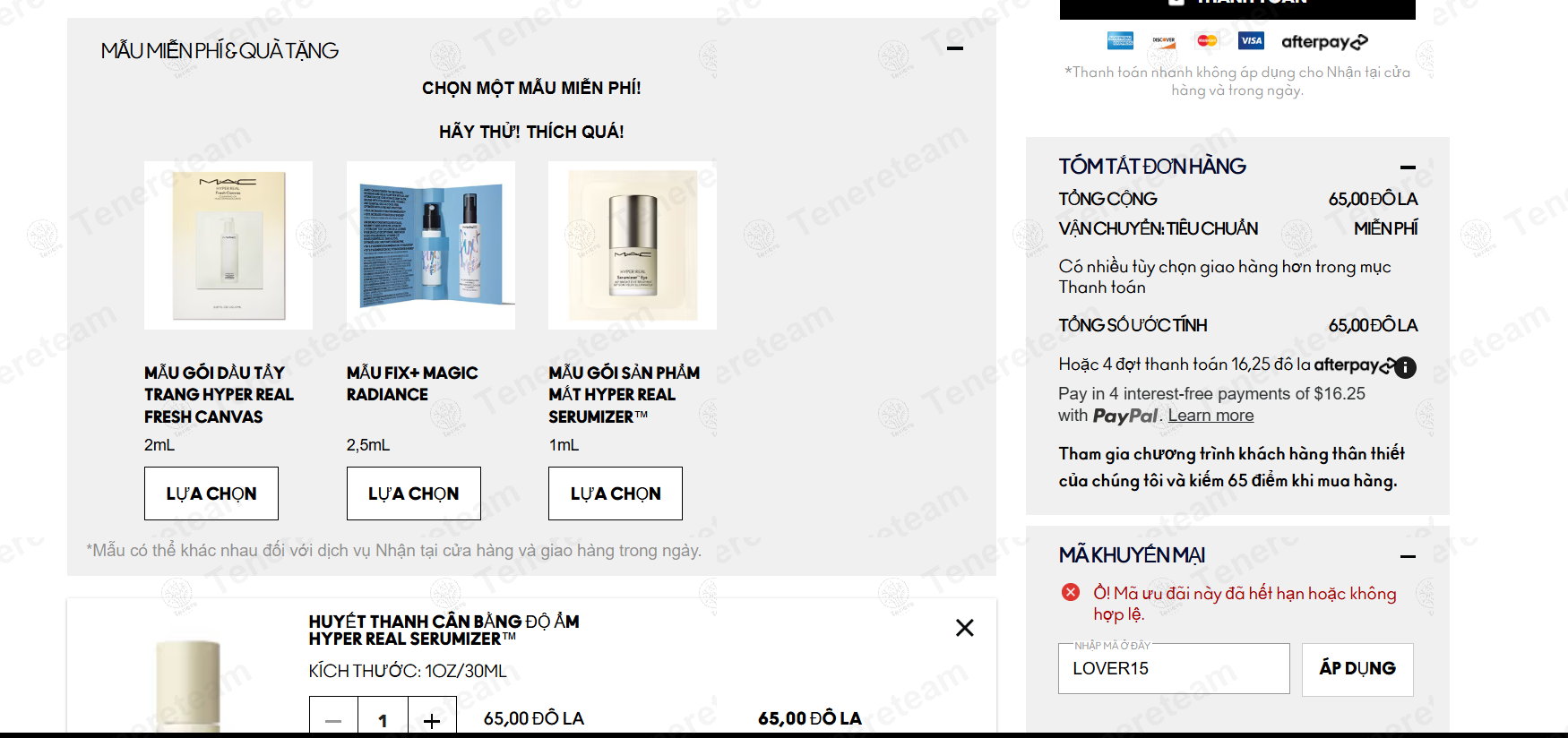Collapse the Mẫu miễn phí & quà tặng section
Screen dimensions: 1568x738
pyautogui.click(x=955, y=48)
